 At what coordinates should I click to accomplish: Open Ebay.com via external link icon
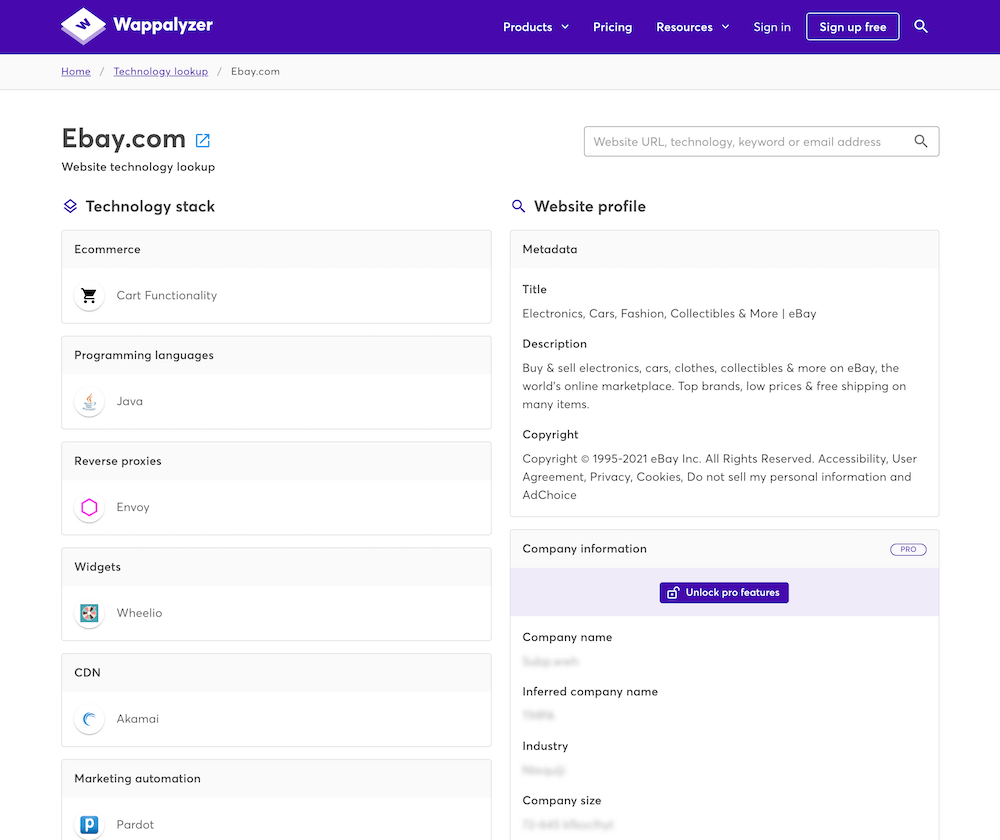point(203,140)
